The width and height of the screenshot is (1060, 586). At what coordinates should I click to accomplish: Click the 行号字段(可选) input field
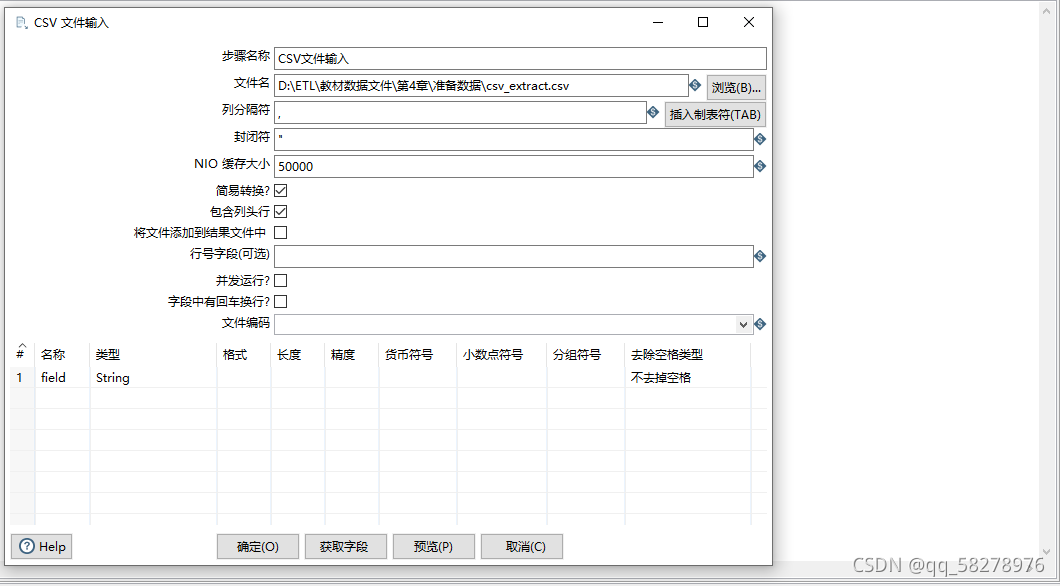point(514,257)
